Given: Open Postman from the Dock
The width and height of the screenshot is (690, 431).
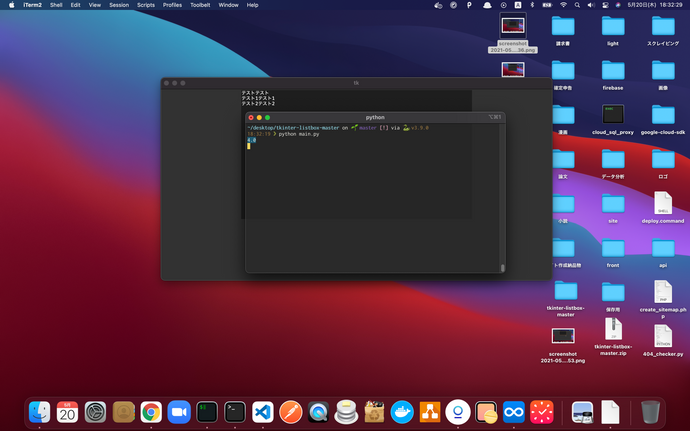Looking at the screenshot, I should tap(290, 413).
